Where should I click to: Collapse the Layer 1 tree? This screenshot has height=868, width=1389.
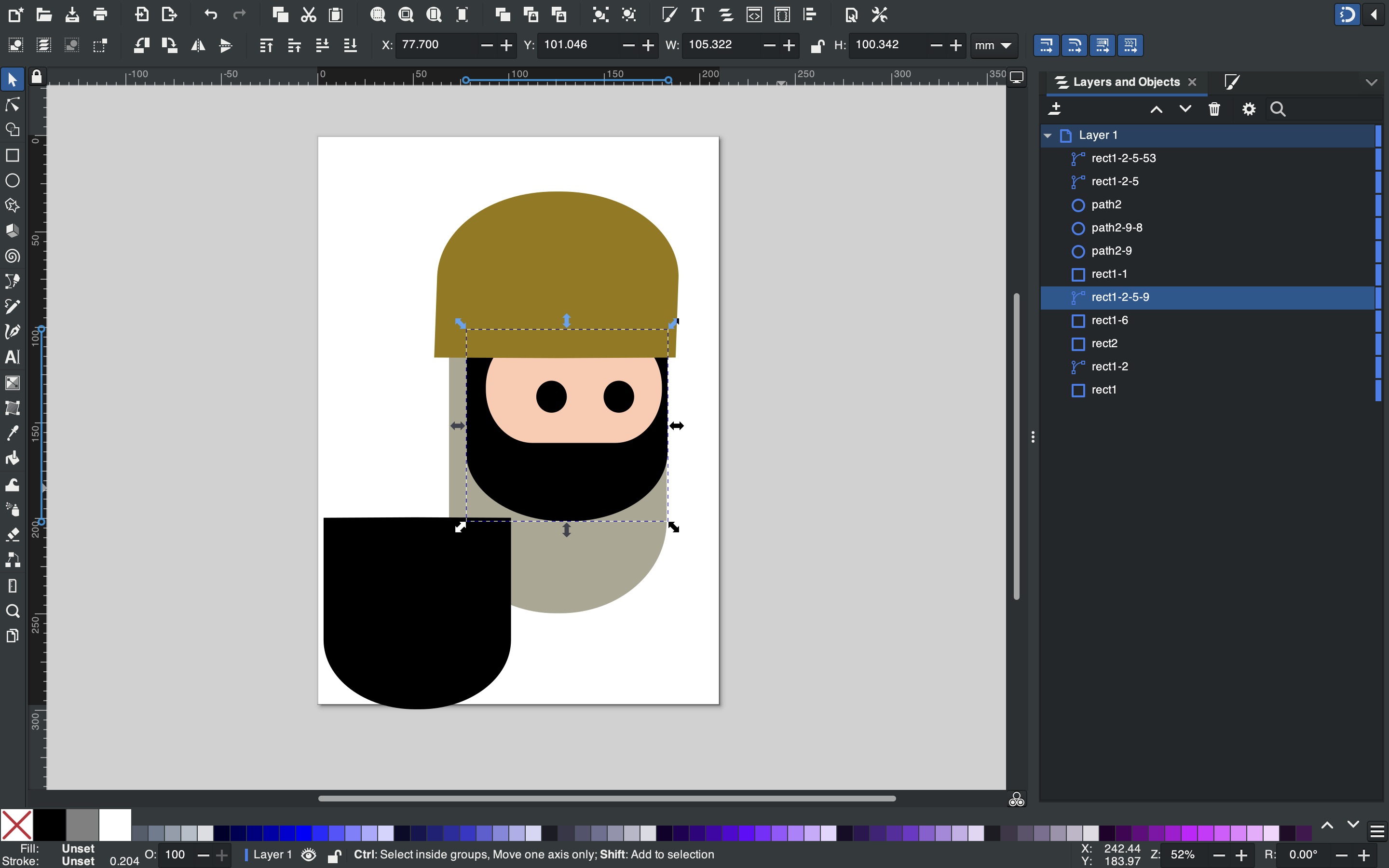[1048, 136]
